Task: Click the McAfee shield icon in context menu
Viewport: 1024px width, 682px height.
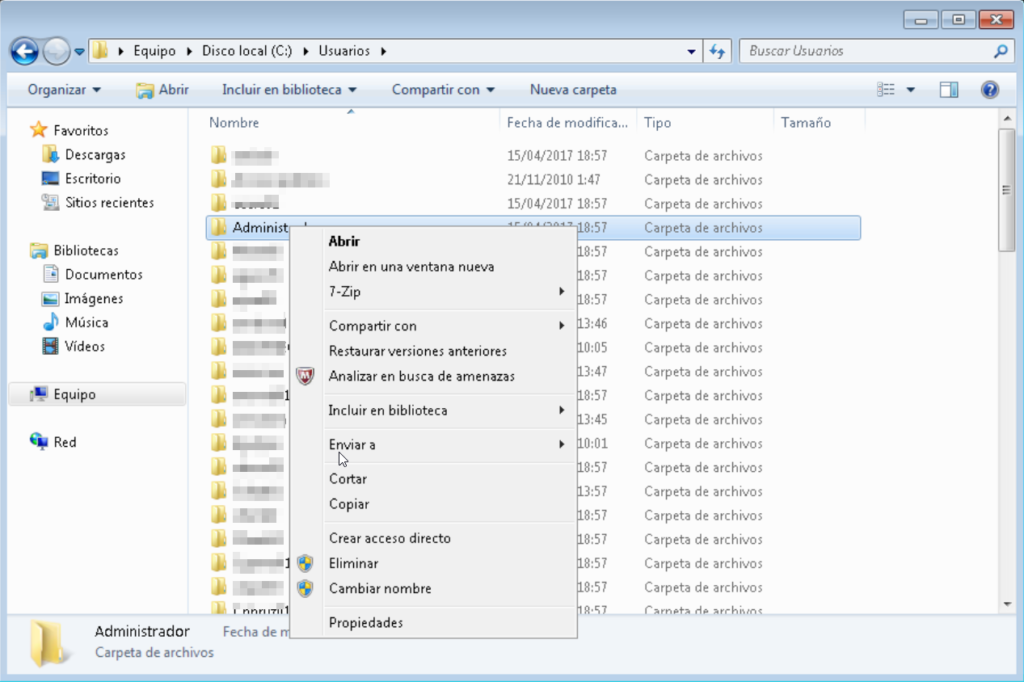Action: 306,376
